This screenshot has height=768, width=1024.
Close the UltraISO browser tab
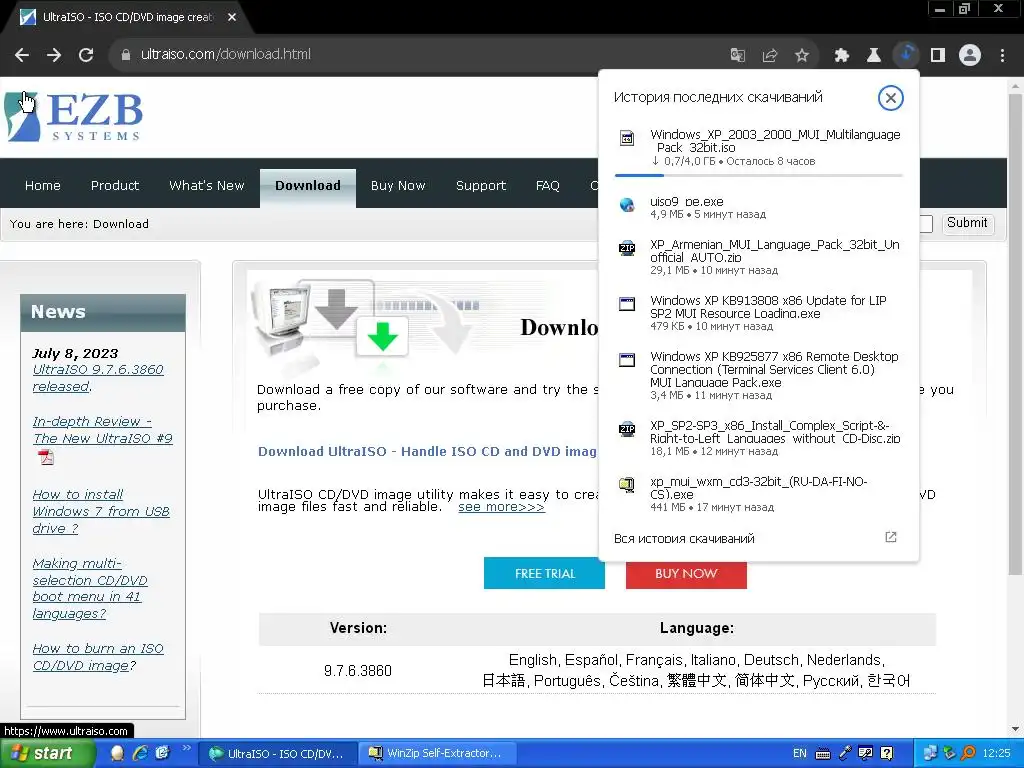[x=232, y=17]
